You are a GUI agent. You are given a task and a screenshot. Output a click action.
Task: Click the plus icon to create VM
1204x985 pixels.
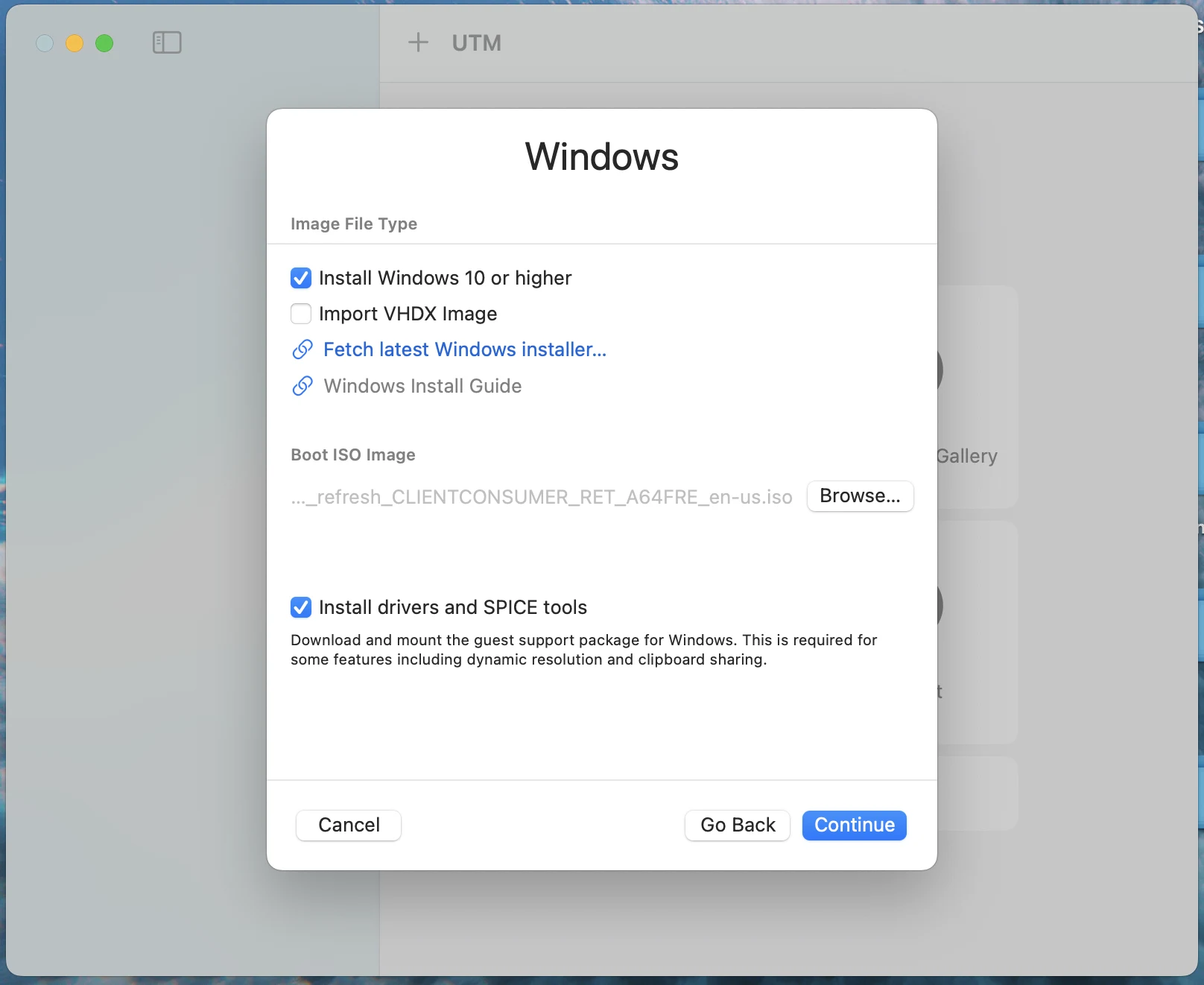(x=418, y=42)
